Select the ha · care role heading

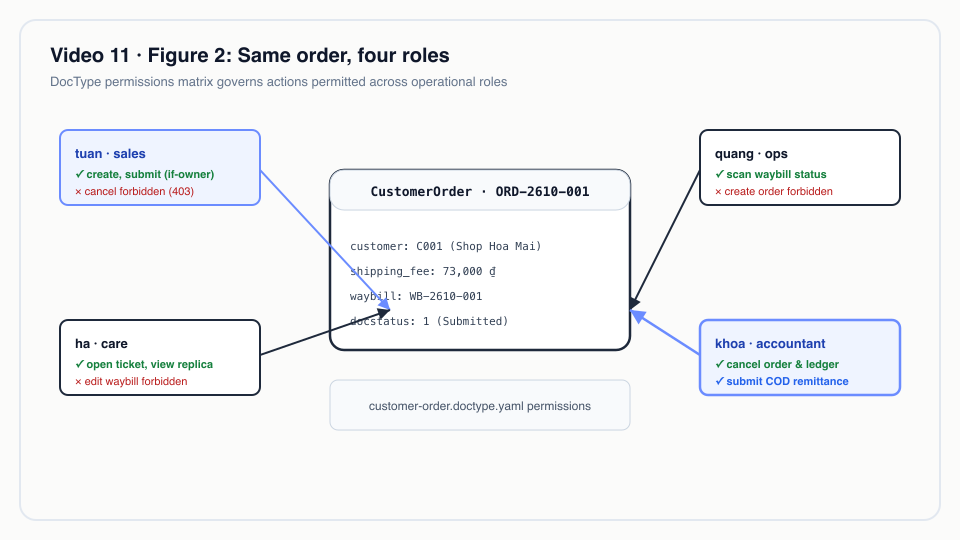101,343
